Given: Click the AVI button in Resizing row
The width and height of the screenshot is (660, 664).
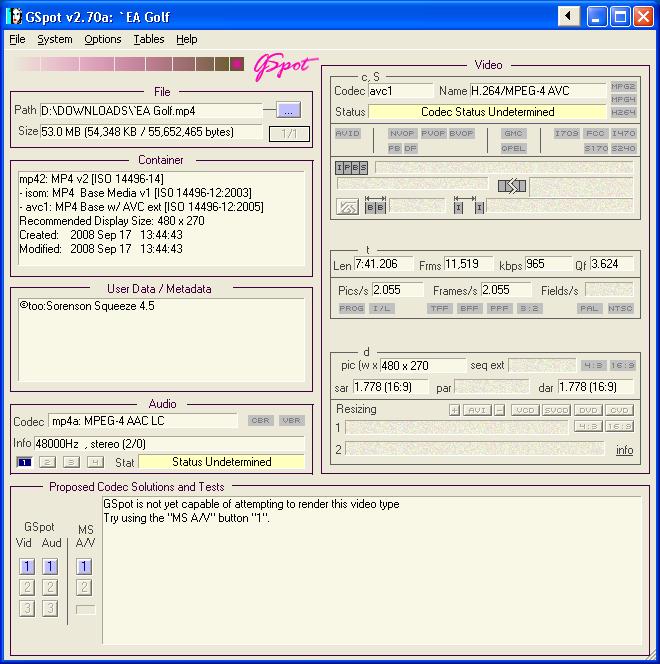Looking at the screenshot, I should 477,410.
